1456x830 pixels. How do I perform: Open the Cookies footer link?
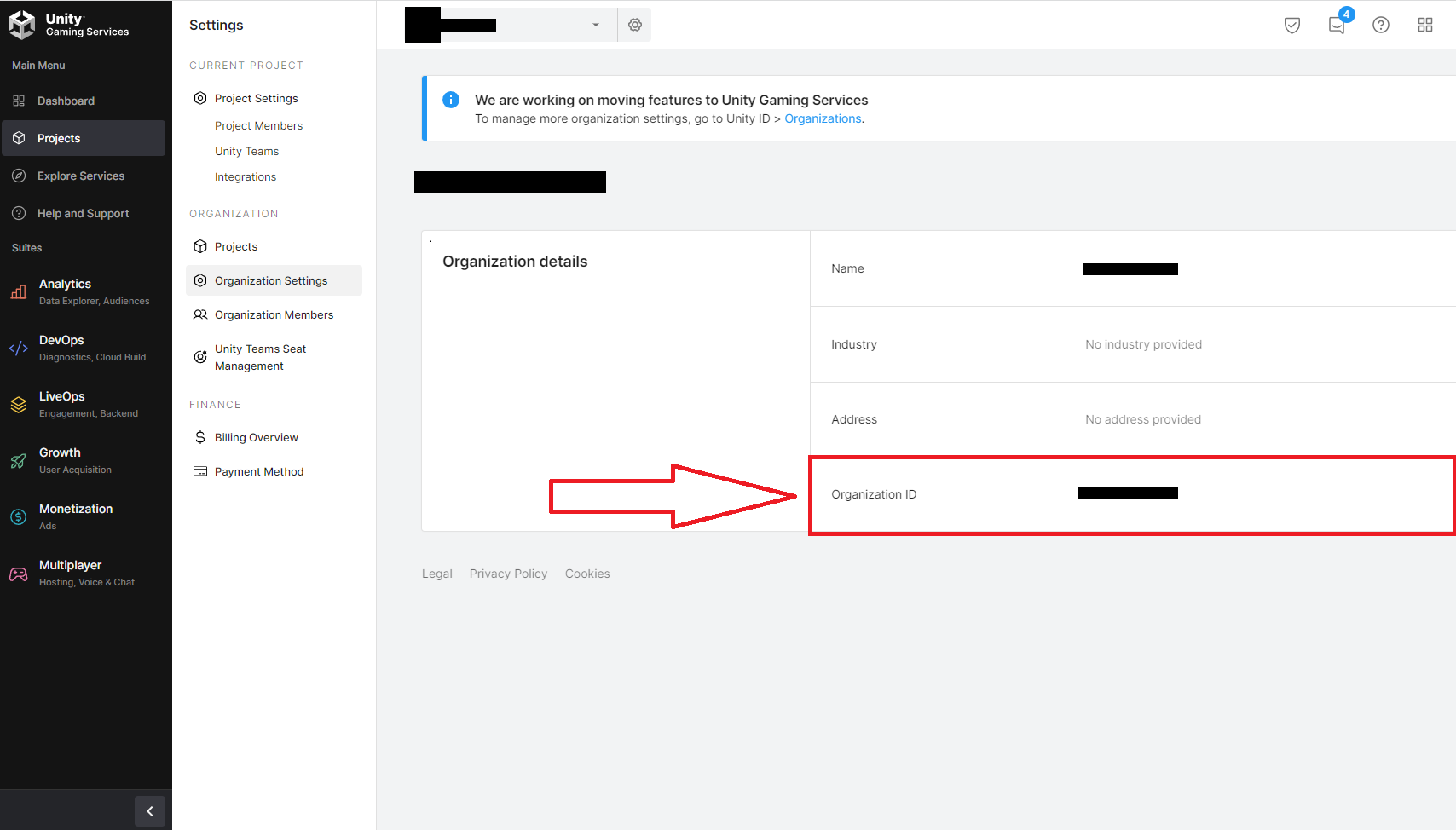click(587, 574)
